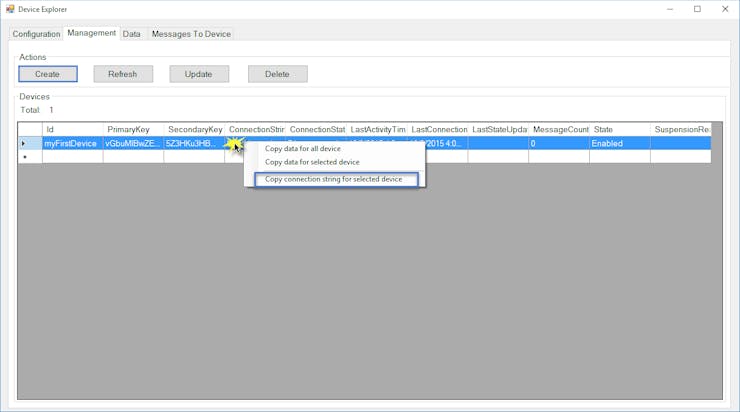This screenshot has height=412, width=740.
Task: Click the LastActivityTime column header
Action: pos(377,129)
